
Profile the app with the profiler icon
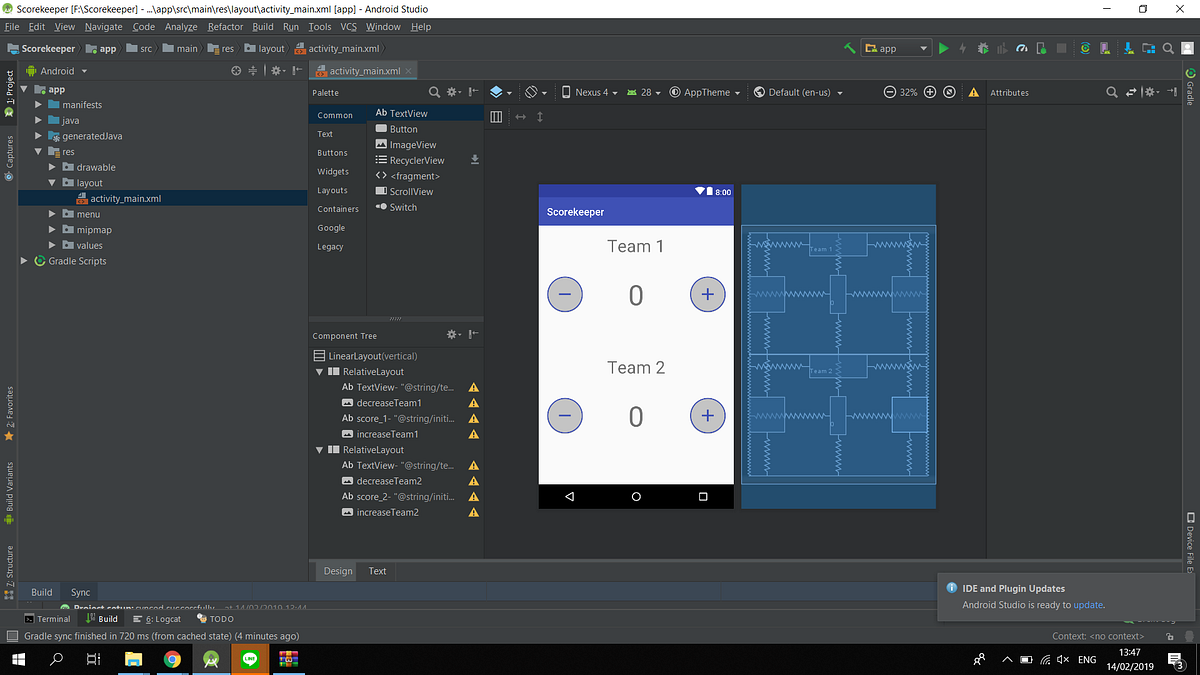[x=1022, y=47]
